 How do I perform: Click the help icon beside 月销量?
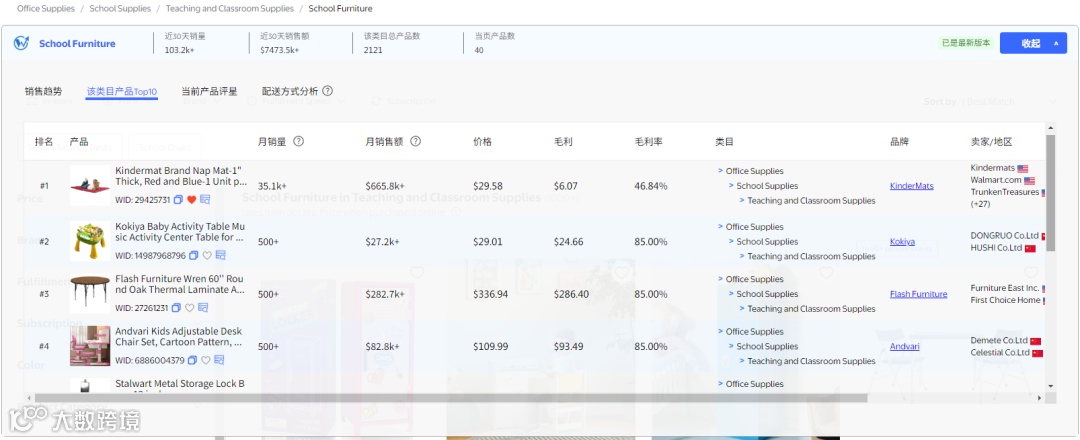pos(298,141)
